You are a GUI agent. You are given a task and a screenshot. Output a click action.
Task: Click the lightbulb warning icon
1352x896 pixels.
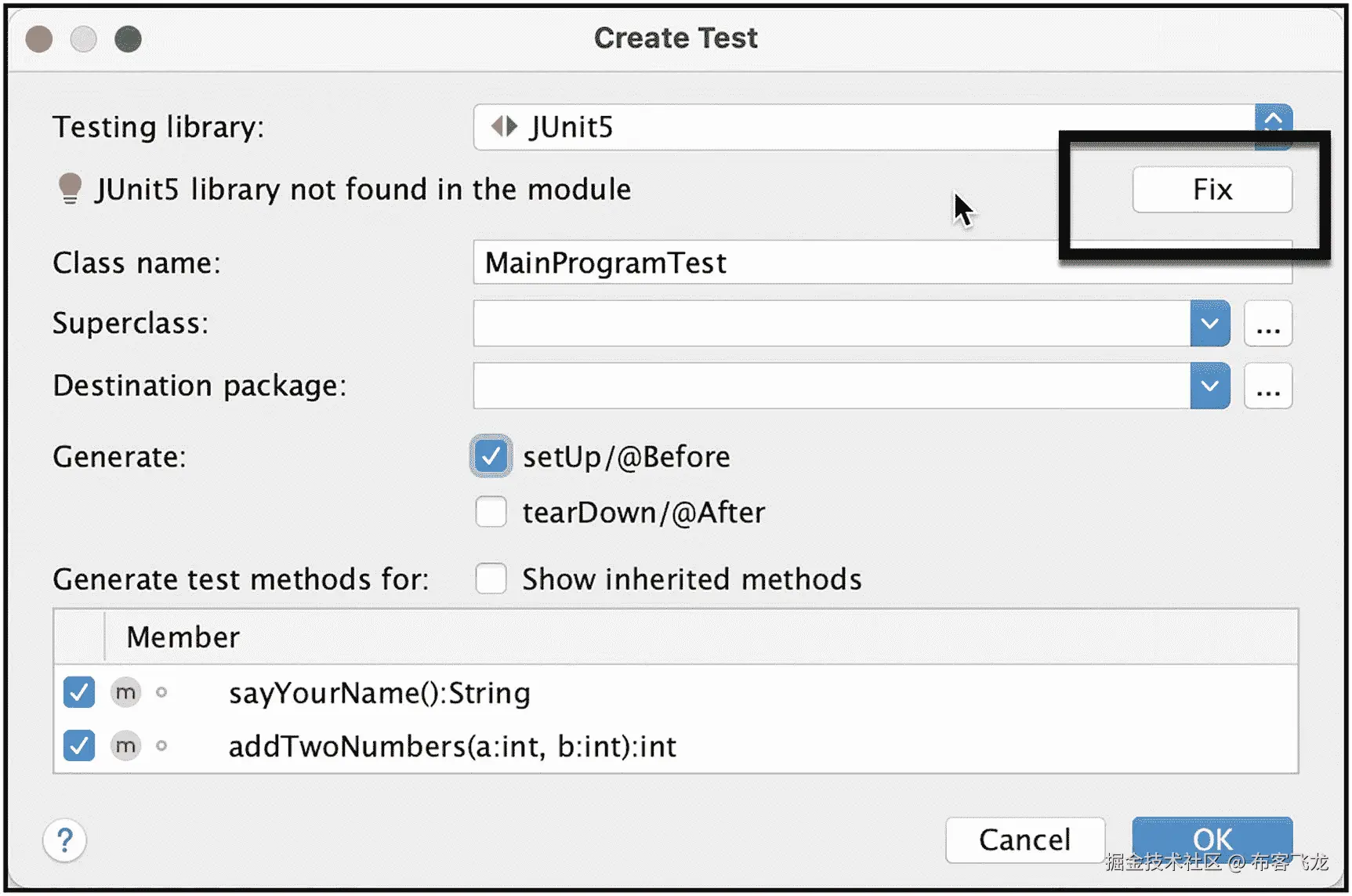pyautogui.click(x=70, y=189)
